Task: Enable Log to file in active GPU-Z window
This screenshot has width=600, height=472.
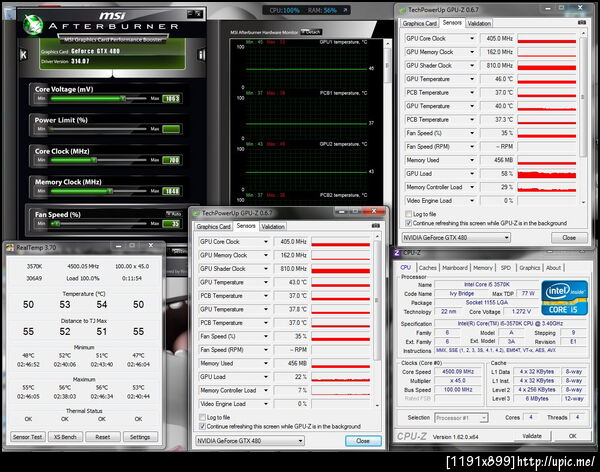Action: tap(202, 417)
